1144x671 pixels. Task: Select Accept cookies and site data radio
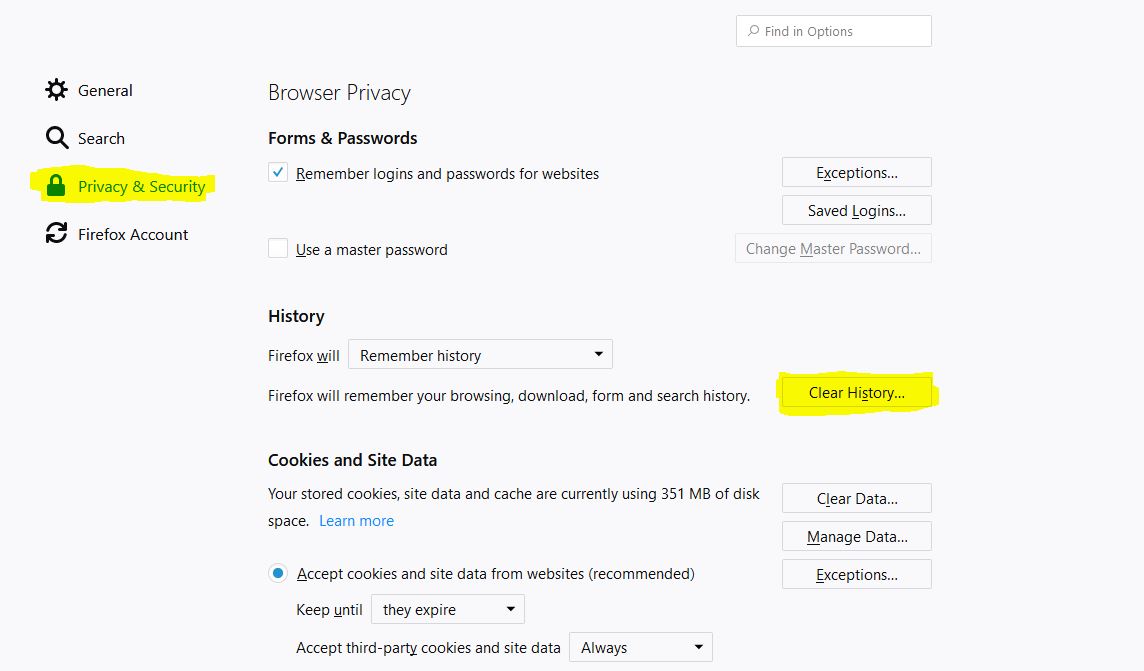[x=277, y=574]
